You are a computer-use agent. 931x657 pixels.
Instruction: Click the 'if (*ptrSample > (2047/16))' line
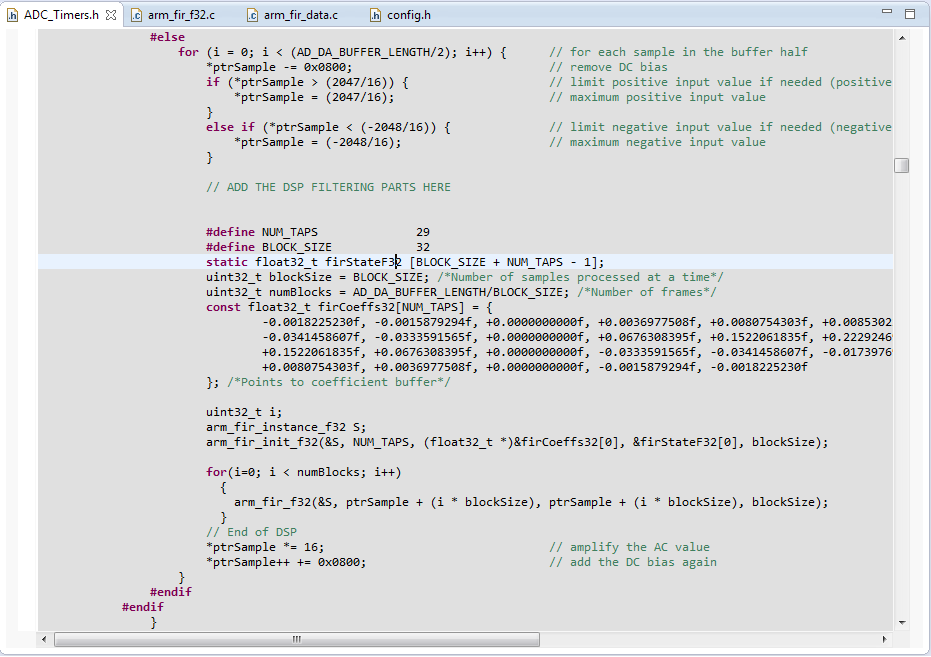[x=307, y=82]
